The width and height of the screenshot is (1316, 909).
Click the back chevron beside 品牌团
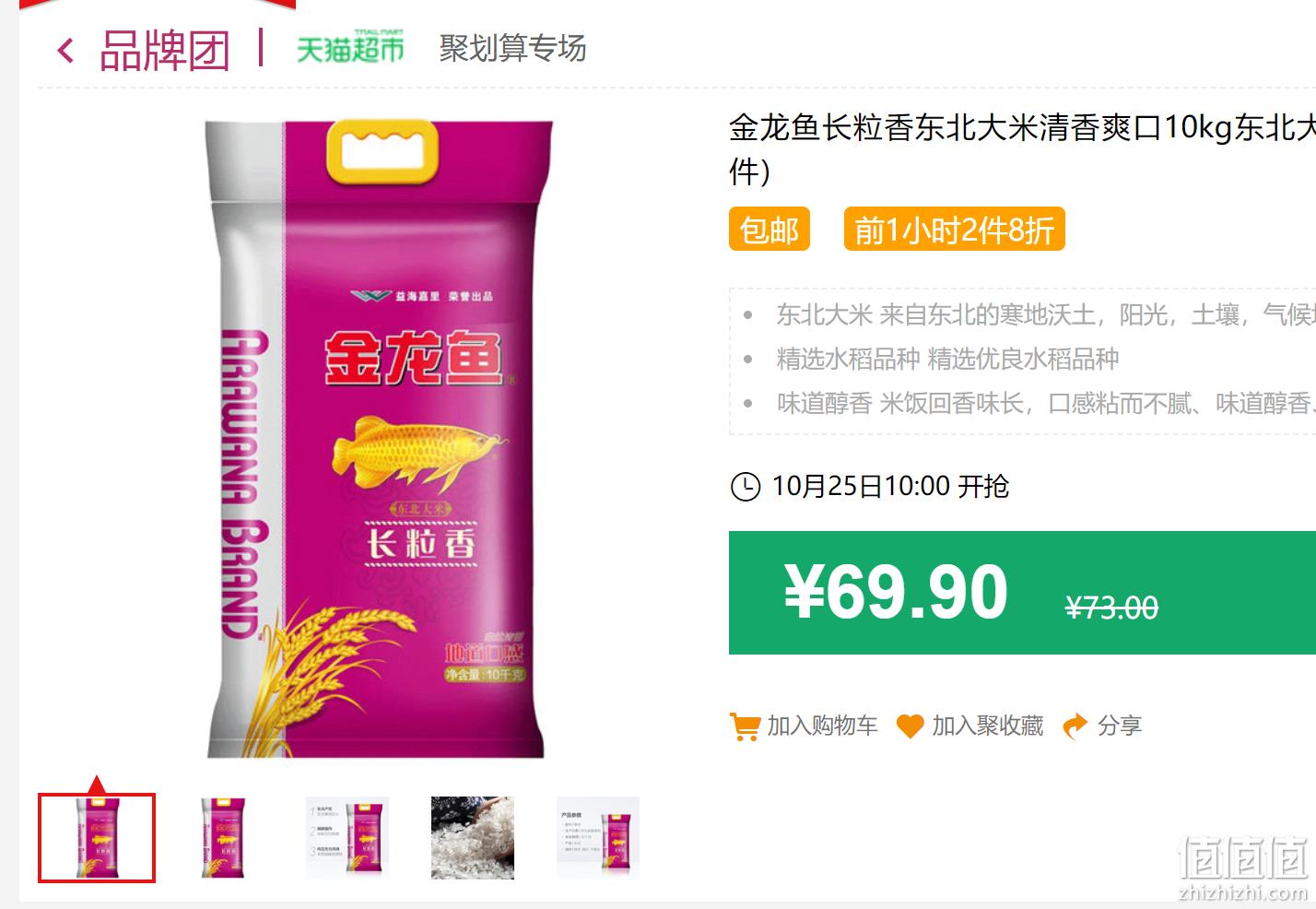[65, 50]
